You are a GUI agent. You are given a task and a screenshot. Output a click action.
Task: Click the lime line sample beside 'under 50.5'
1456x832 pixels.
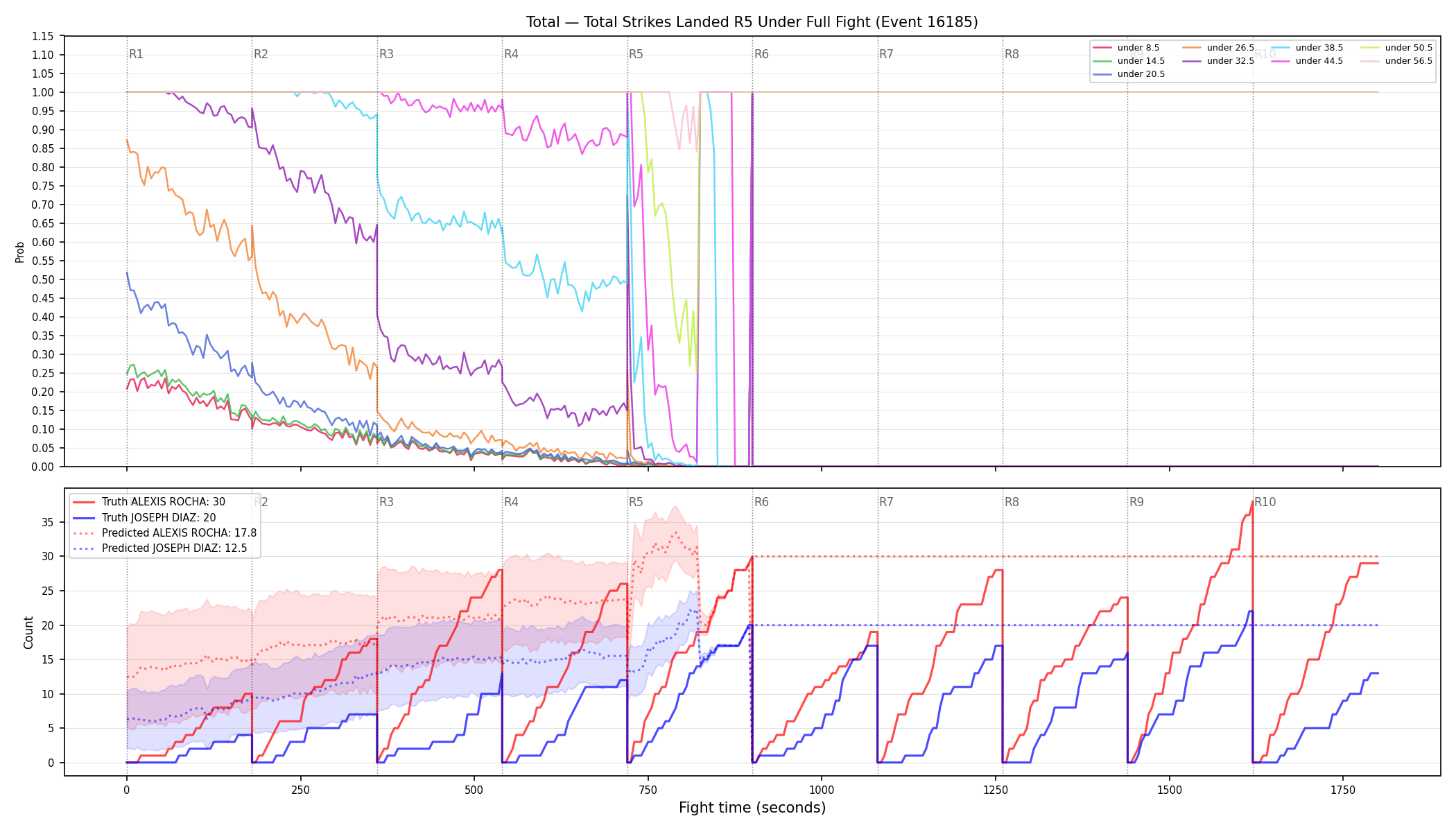point(1370,48)
